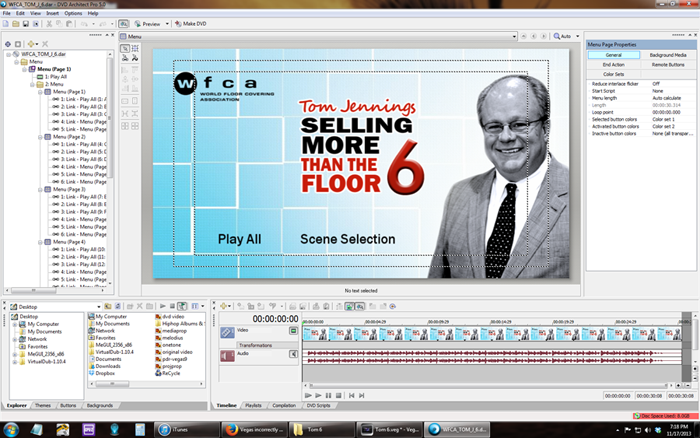Collapse the Menu (Page 4) tree node

[40, 242]
